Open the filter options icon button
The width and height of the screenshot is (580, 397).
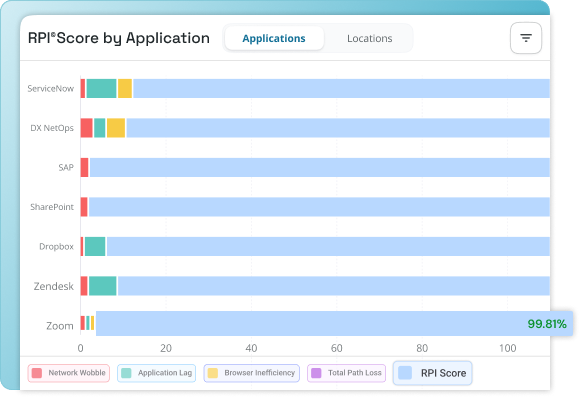coord(526,38)
